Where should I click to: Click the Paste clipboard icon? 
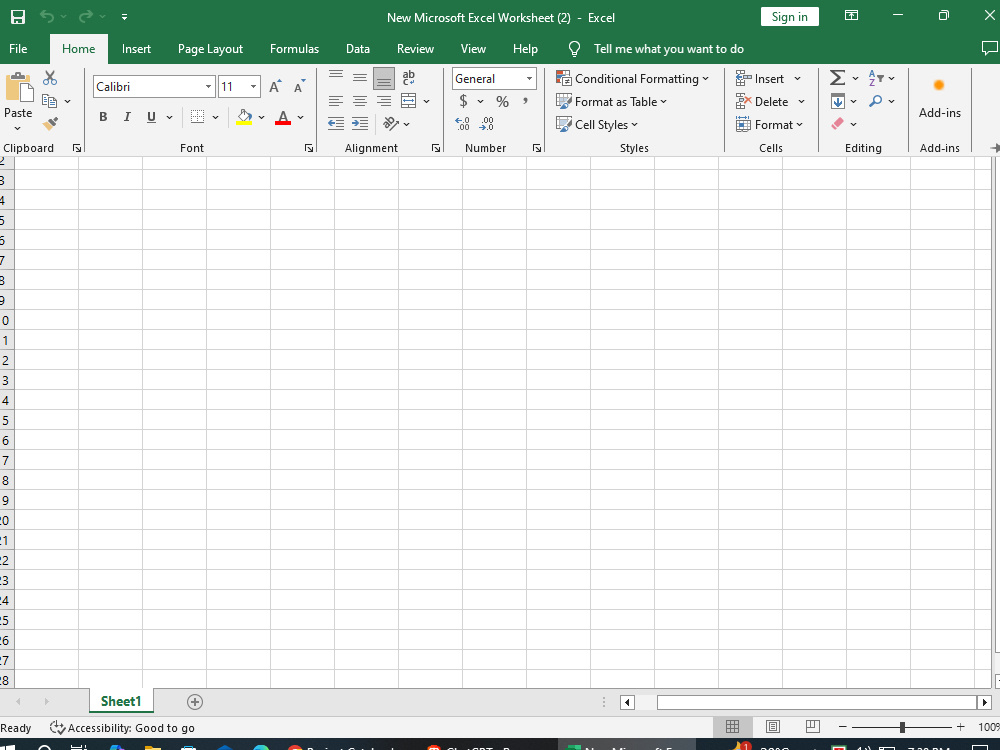19,87
